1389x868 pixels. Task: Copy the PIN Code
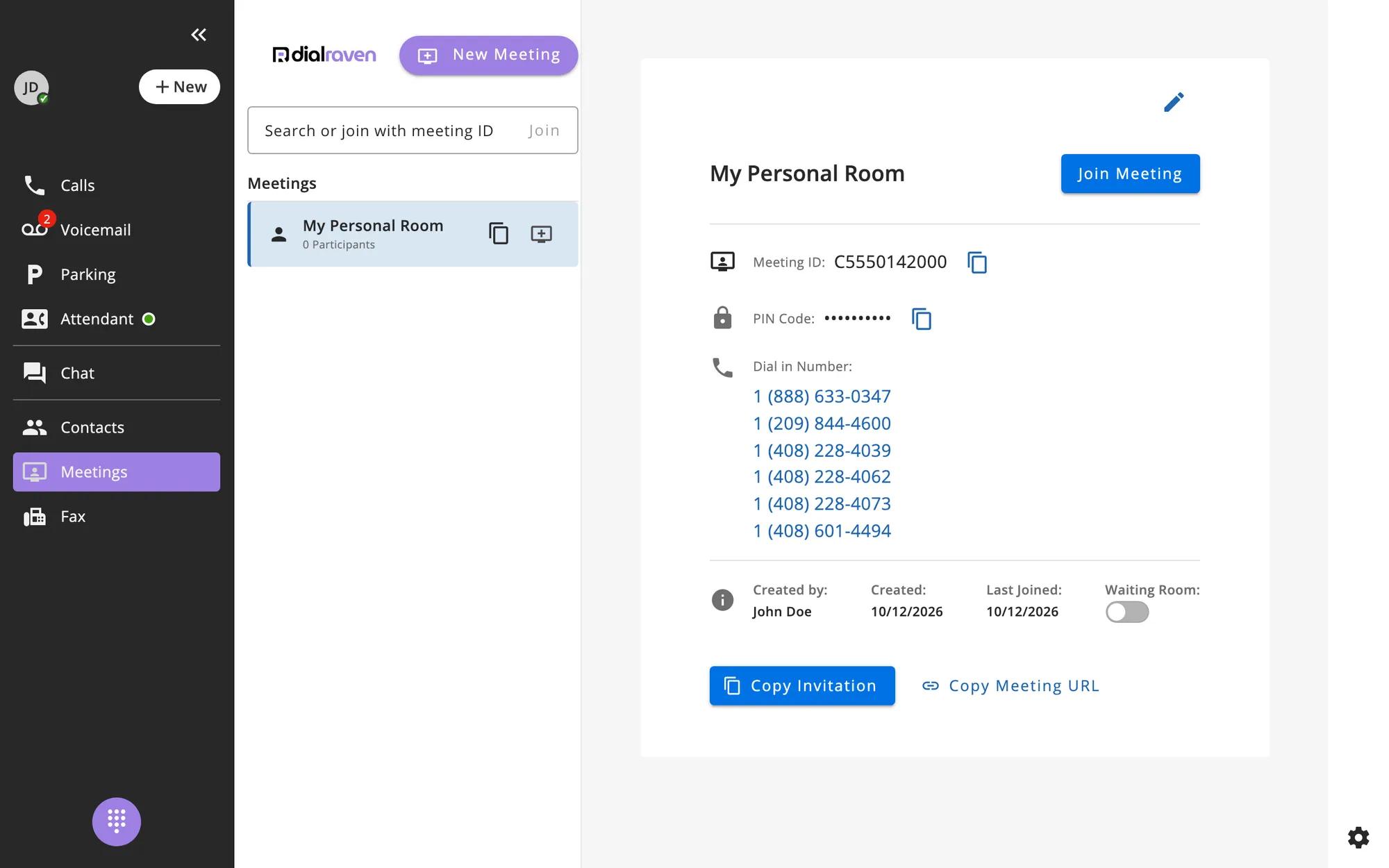coord(922,319)
